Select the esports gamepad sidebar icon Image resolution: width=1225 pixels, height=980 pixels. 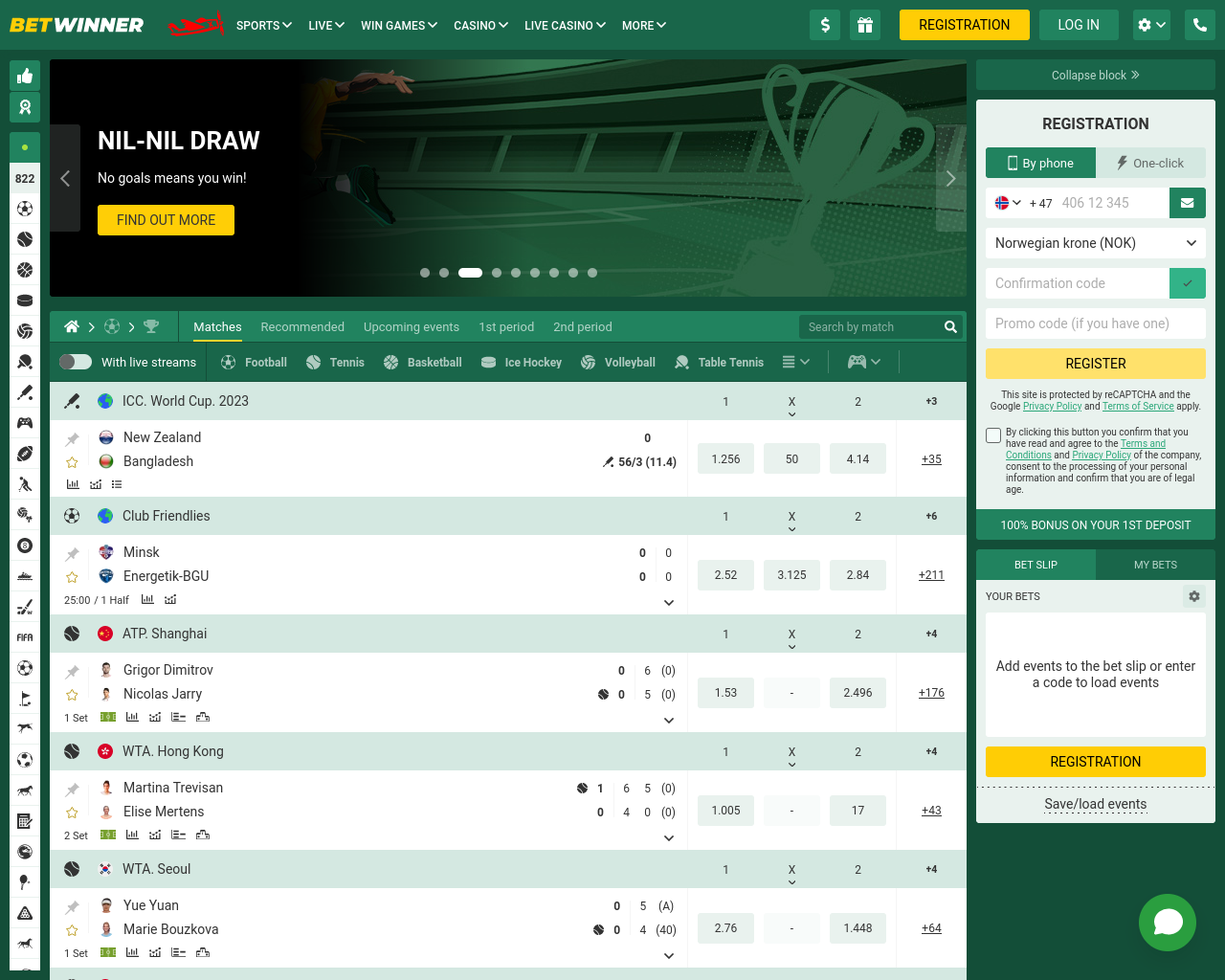(25, 423)
